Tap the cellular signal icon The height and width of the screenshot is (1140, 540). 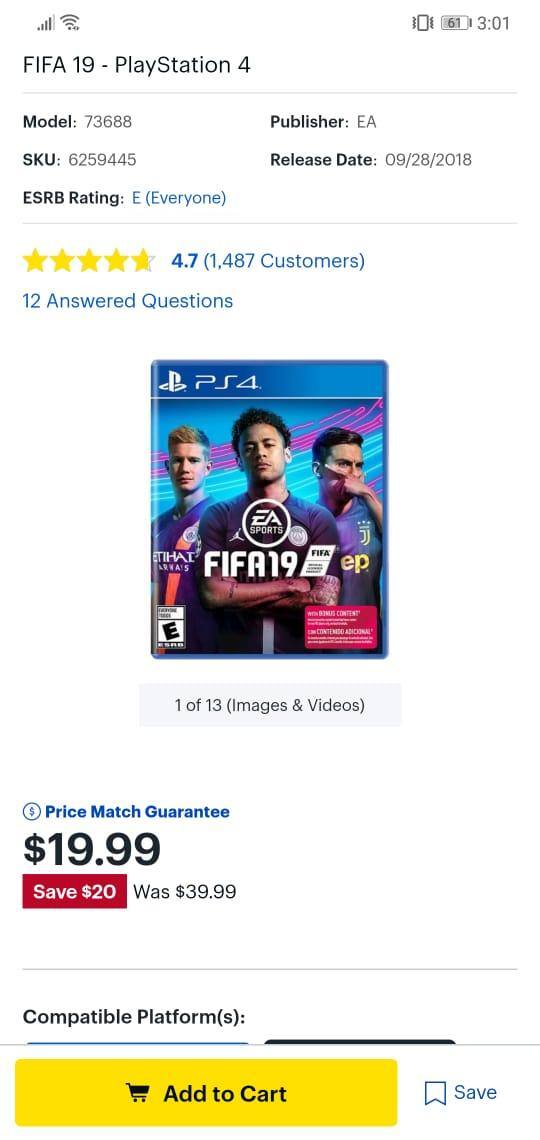45,24
